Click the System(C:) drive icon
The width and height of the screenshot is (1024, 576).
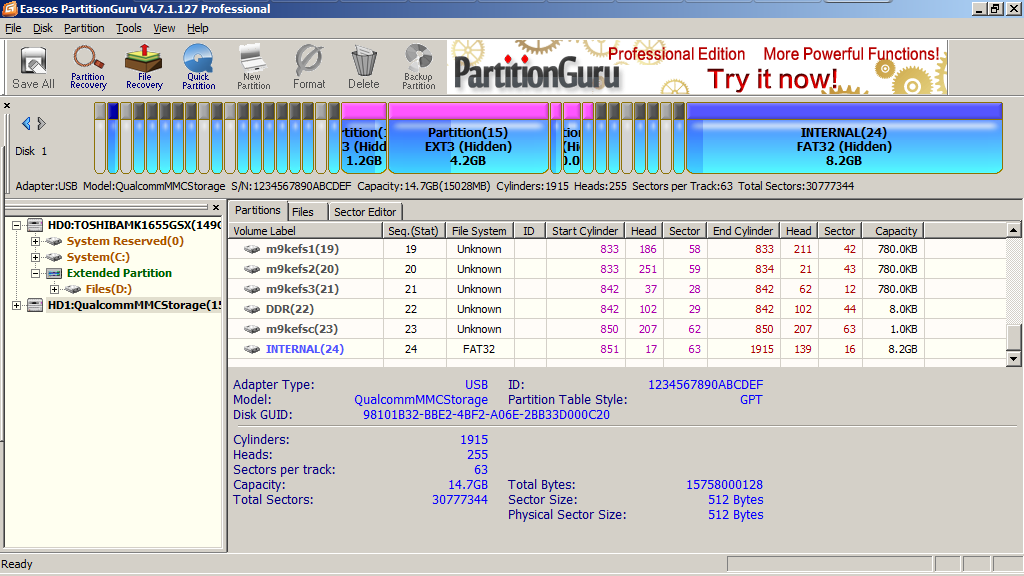(x=54, y=257)
